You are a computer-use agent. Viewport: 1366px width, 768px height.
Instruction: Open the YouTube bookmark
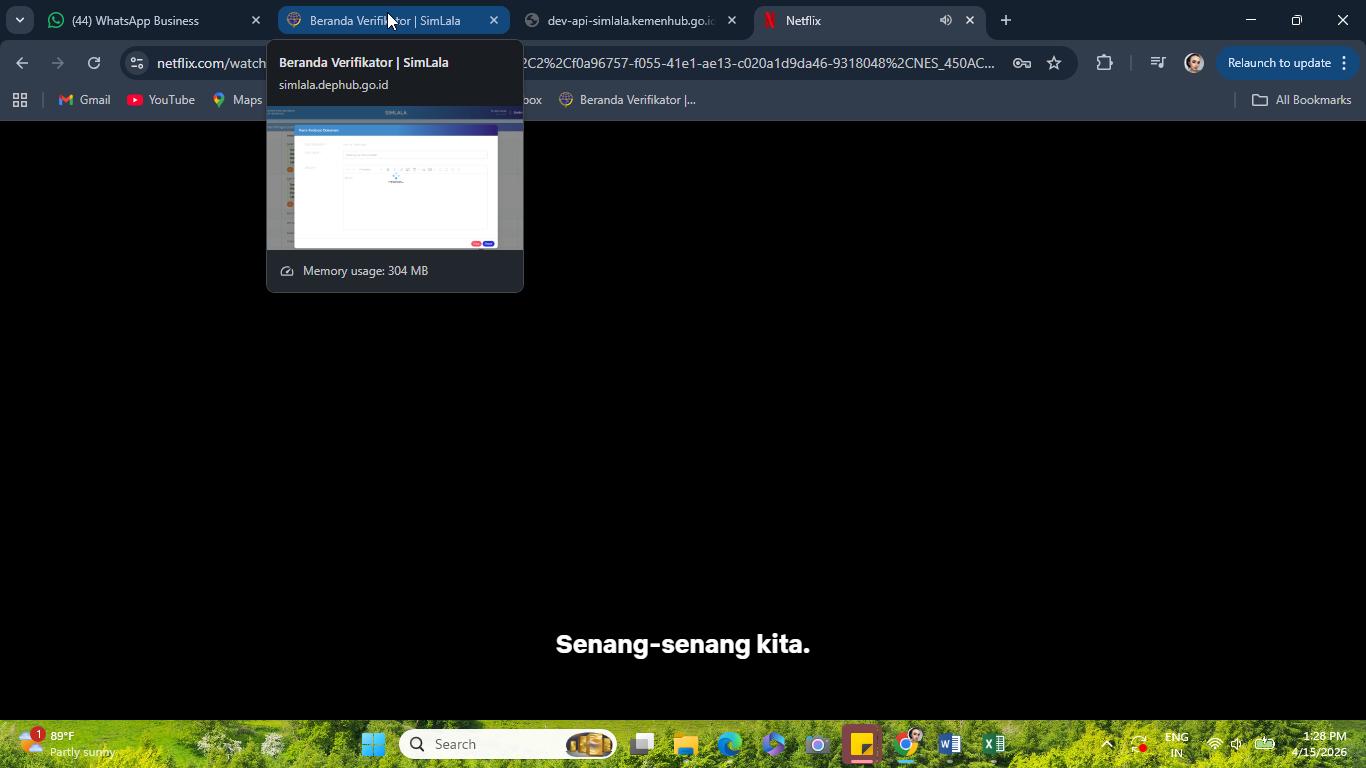[x=161, y=100]
